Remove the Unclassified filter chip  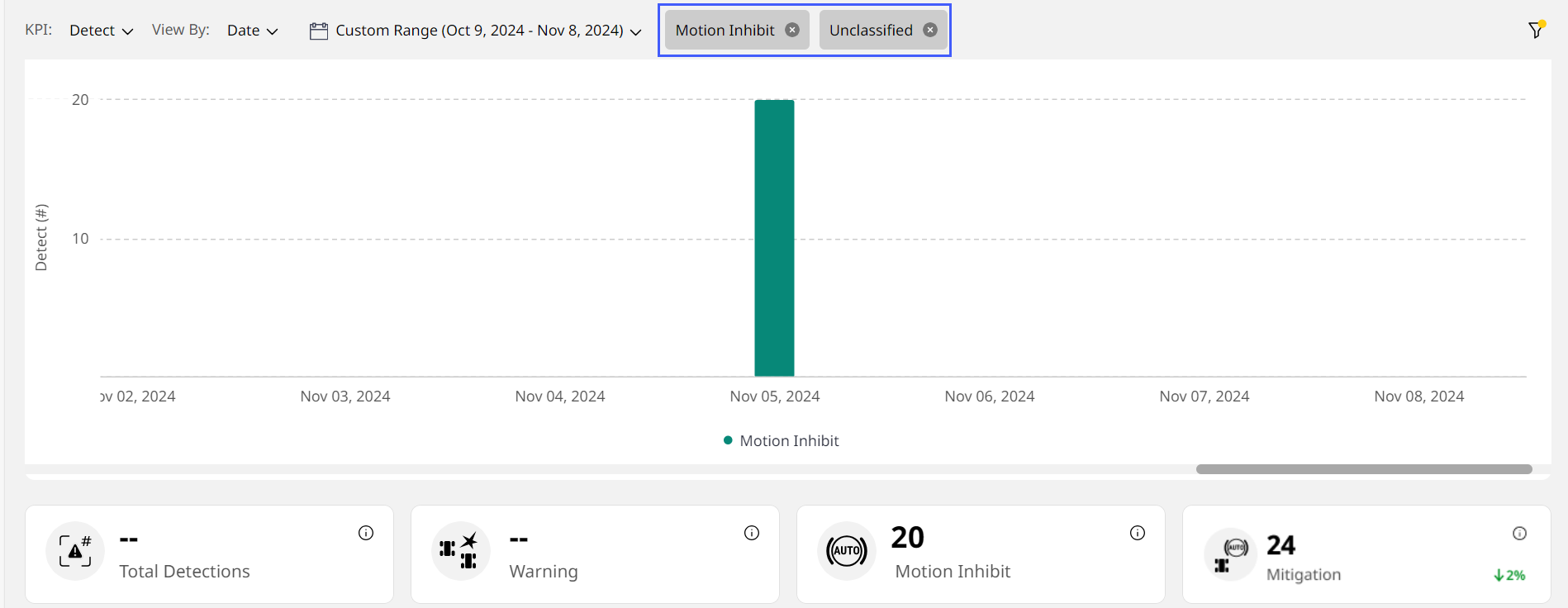930,30
